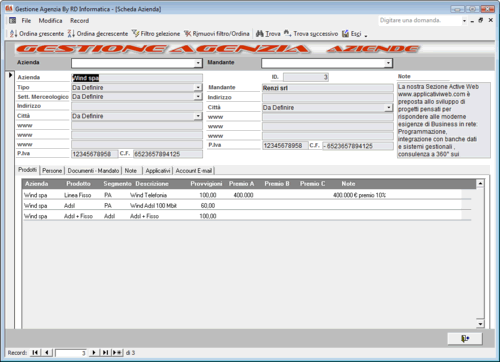The image size is (500, 362).
Task: Click the exit door button at bottom right
Action: (465, 339)
